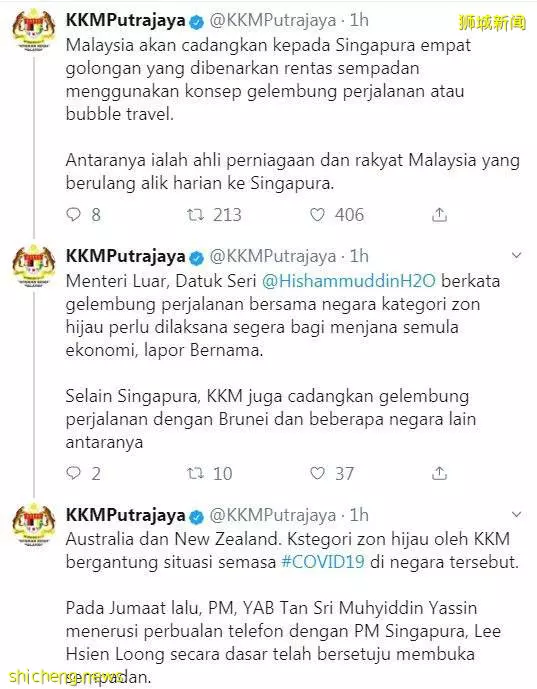
Task: Retweet the tweet with 213 retweets
Action: [x=195, y=214]
